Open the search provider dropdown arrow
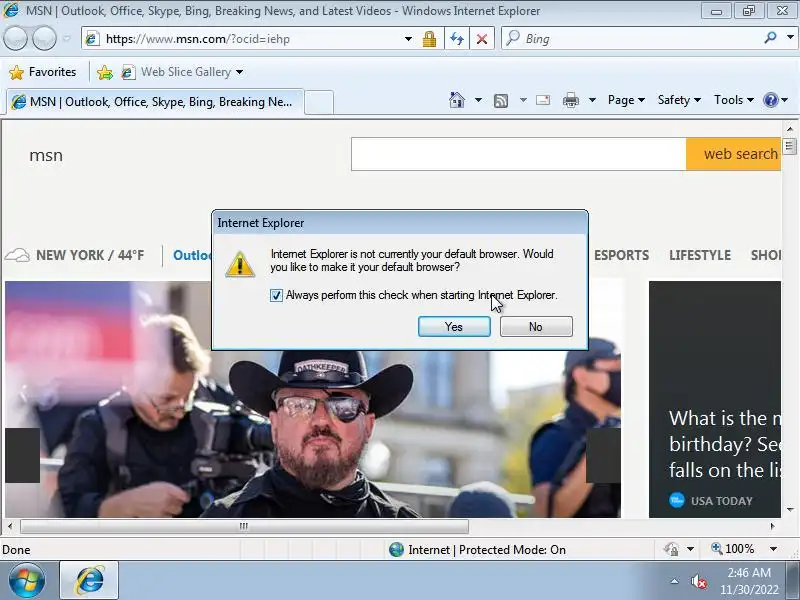The width and height of the screenshot is (800, 600). (x=790, y=37)
